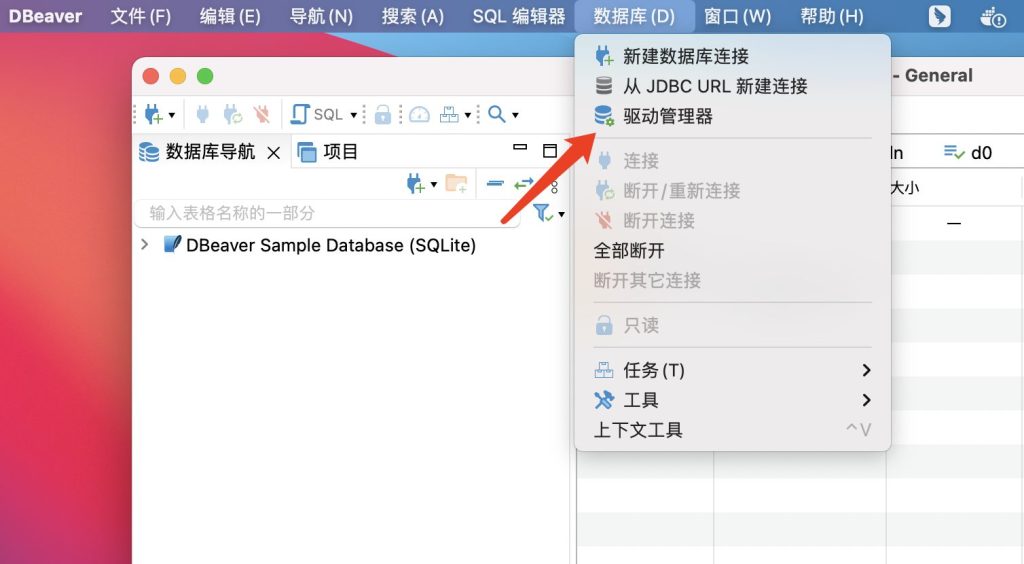The width and height of the screenshot is (1024, 564).
Task: Open the 搜索 (A) menu
Action: 412,16
